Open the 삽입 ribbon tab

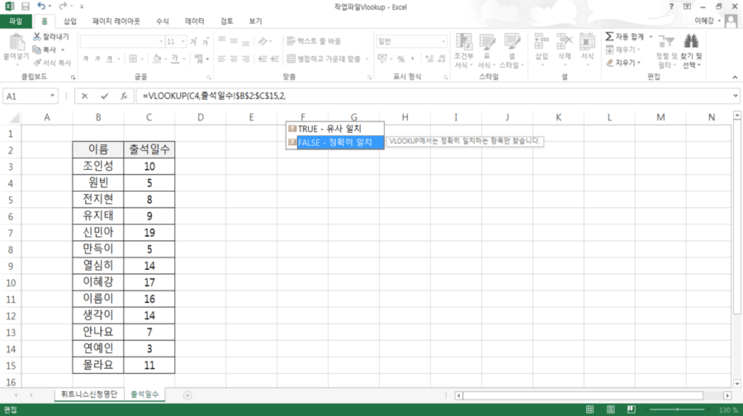70,21
